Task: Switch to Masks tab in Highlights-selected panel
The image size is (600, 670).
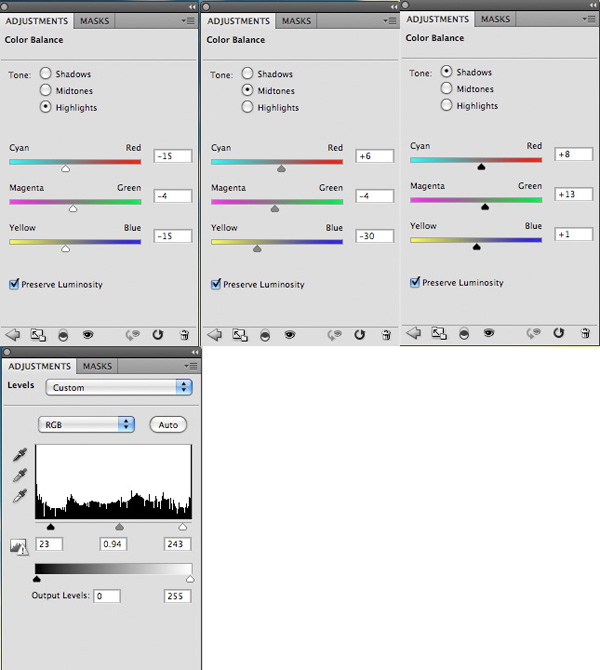Action: [x=94, y=21]
